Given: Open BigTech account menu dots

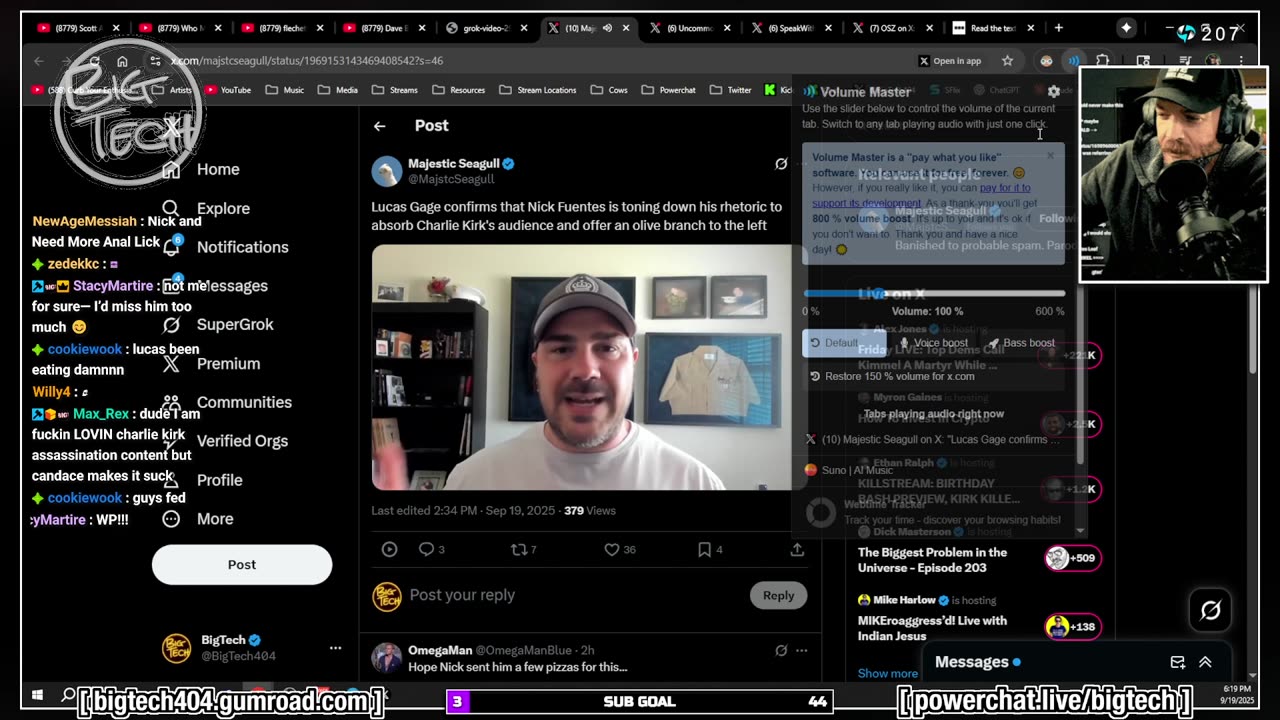Looking at the screenshot, I should click(x=335, y=648).
